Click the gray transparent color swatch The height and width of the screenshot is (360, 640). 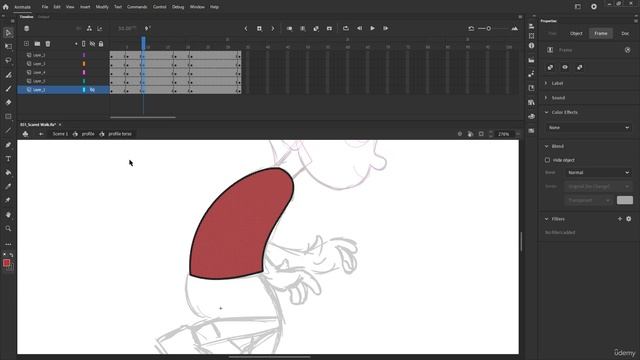(x=624, y=200)
